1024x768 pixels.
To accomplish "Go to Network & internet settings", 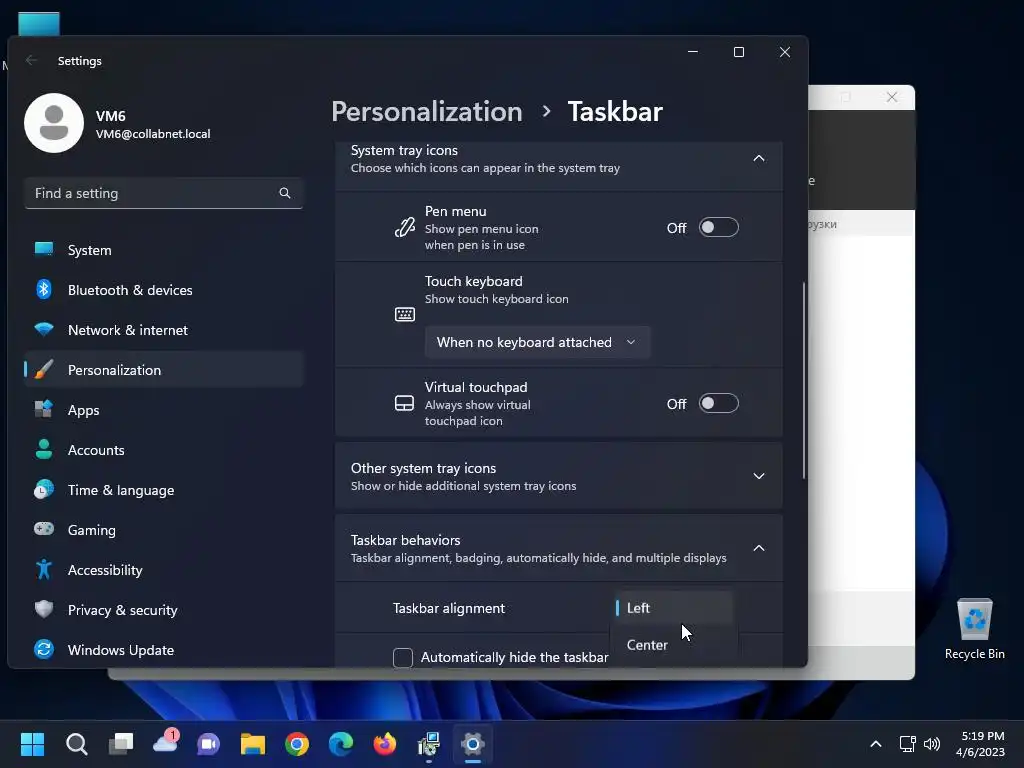I will point(164,330).
